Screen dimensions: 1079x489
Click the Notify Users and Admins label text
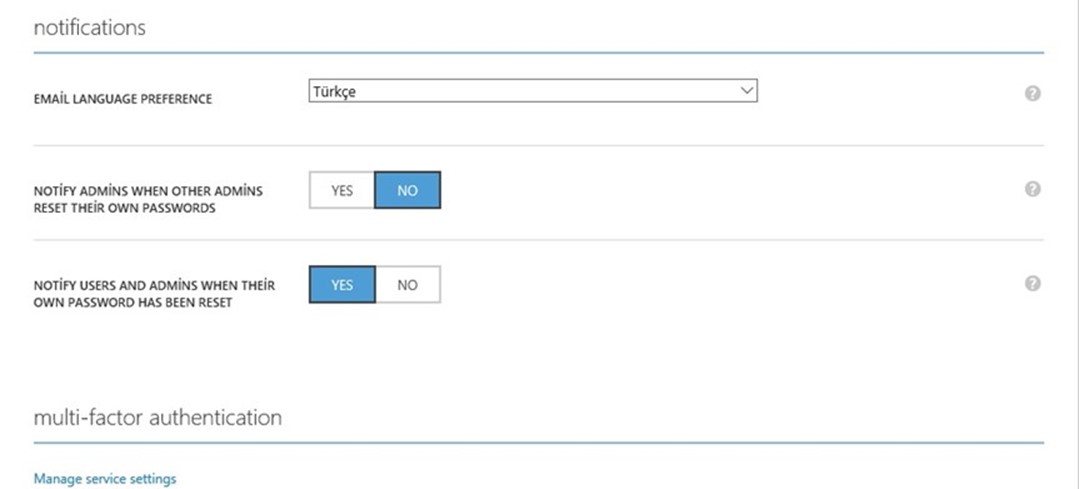[x=154, y=294]
